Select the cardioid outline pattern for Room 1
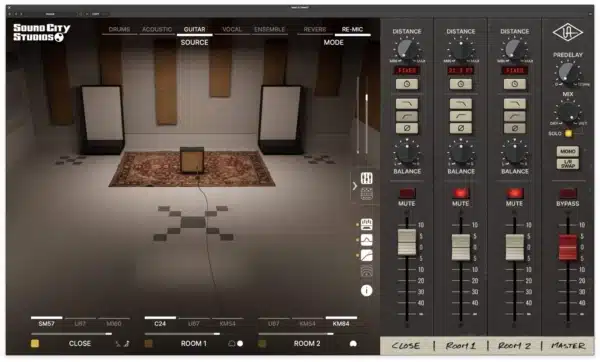This screenshot has width=600, height=362. [232, 344]
